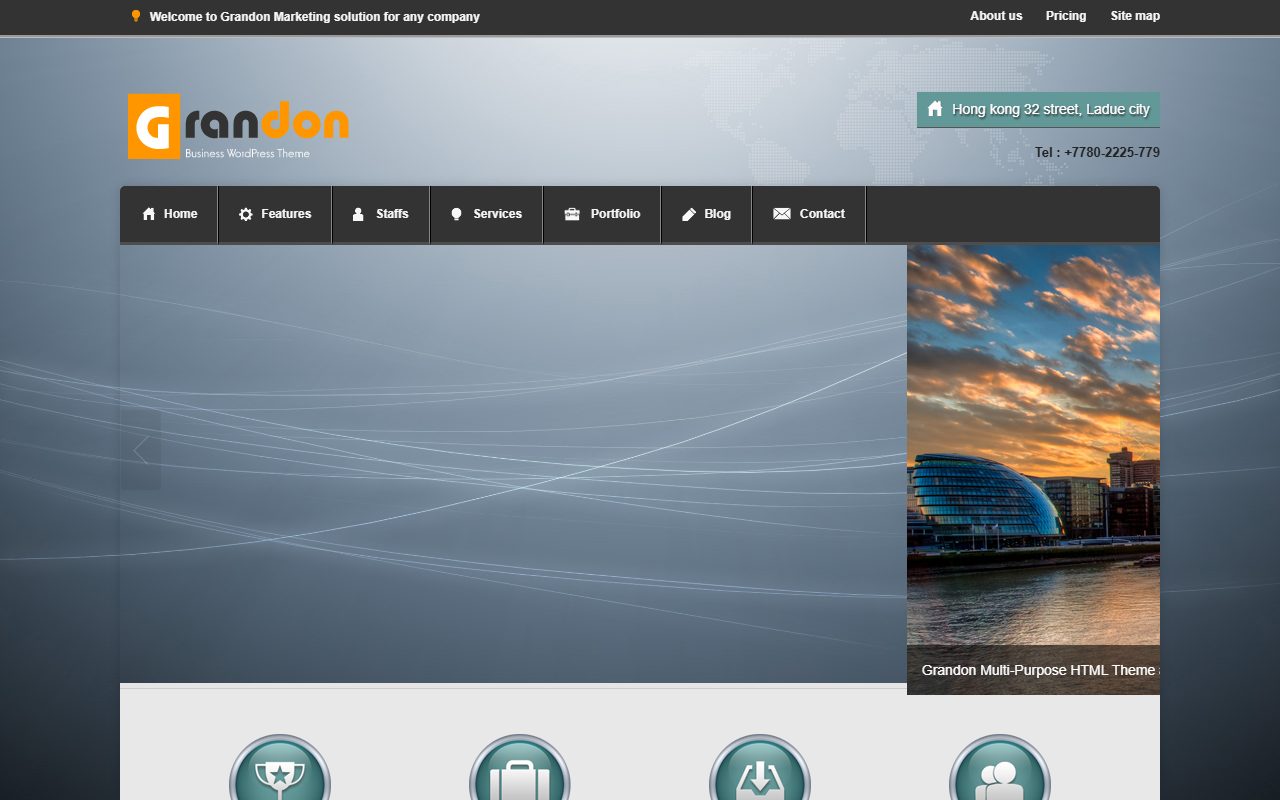Click the Hong kong 32 street address text

point(1051,109)
